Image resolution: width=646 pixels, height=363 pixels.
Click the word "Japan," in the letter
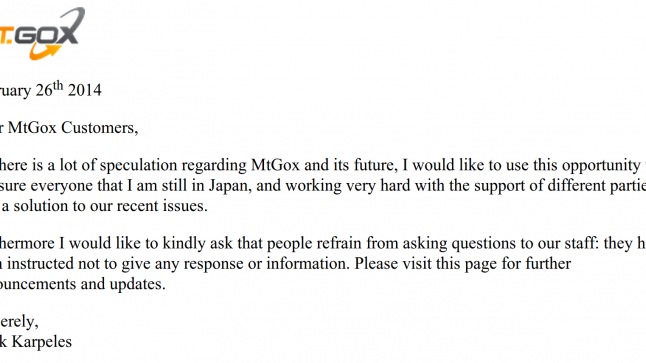point(230,186)
